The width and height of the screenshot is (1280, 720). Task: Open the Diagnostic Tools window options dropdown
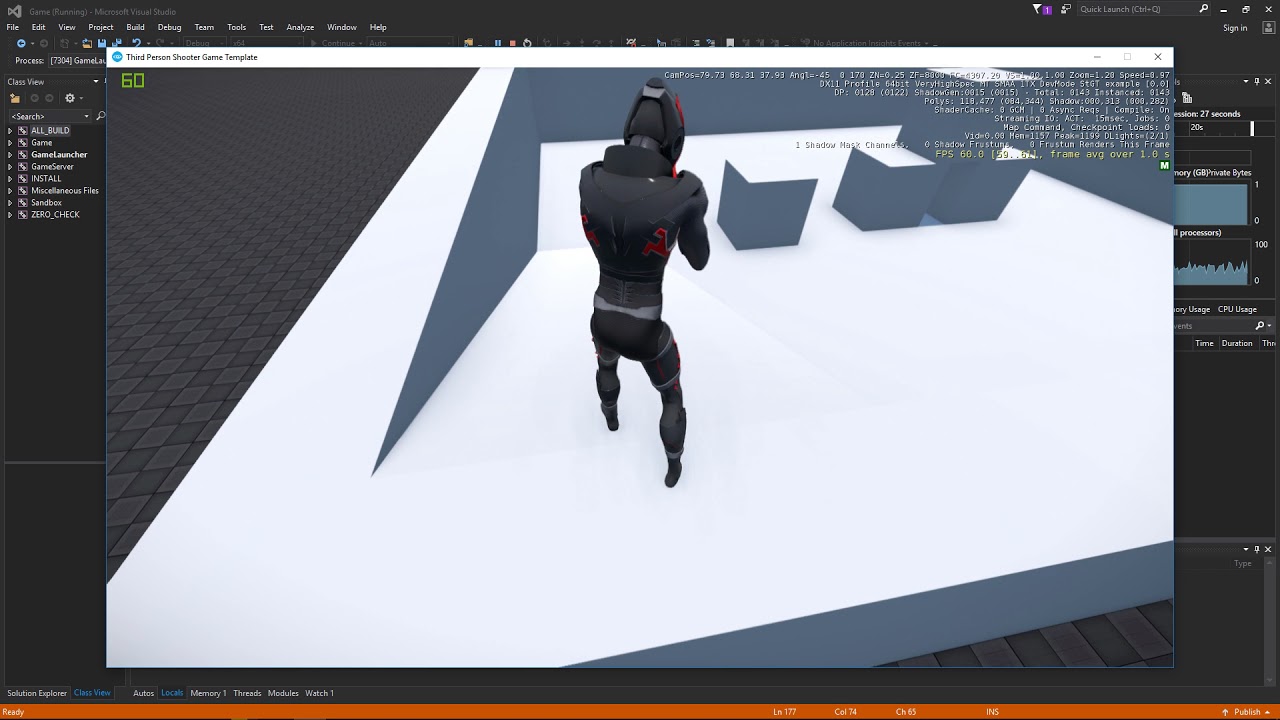coord(1246,81)
